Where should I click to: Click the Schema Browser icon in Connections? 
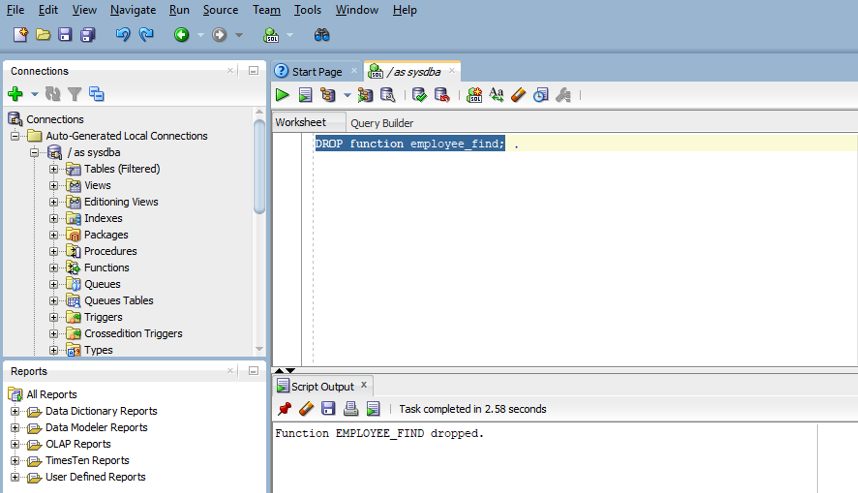click(96, 94)
